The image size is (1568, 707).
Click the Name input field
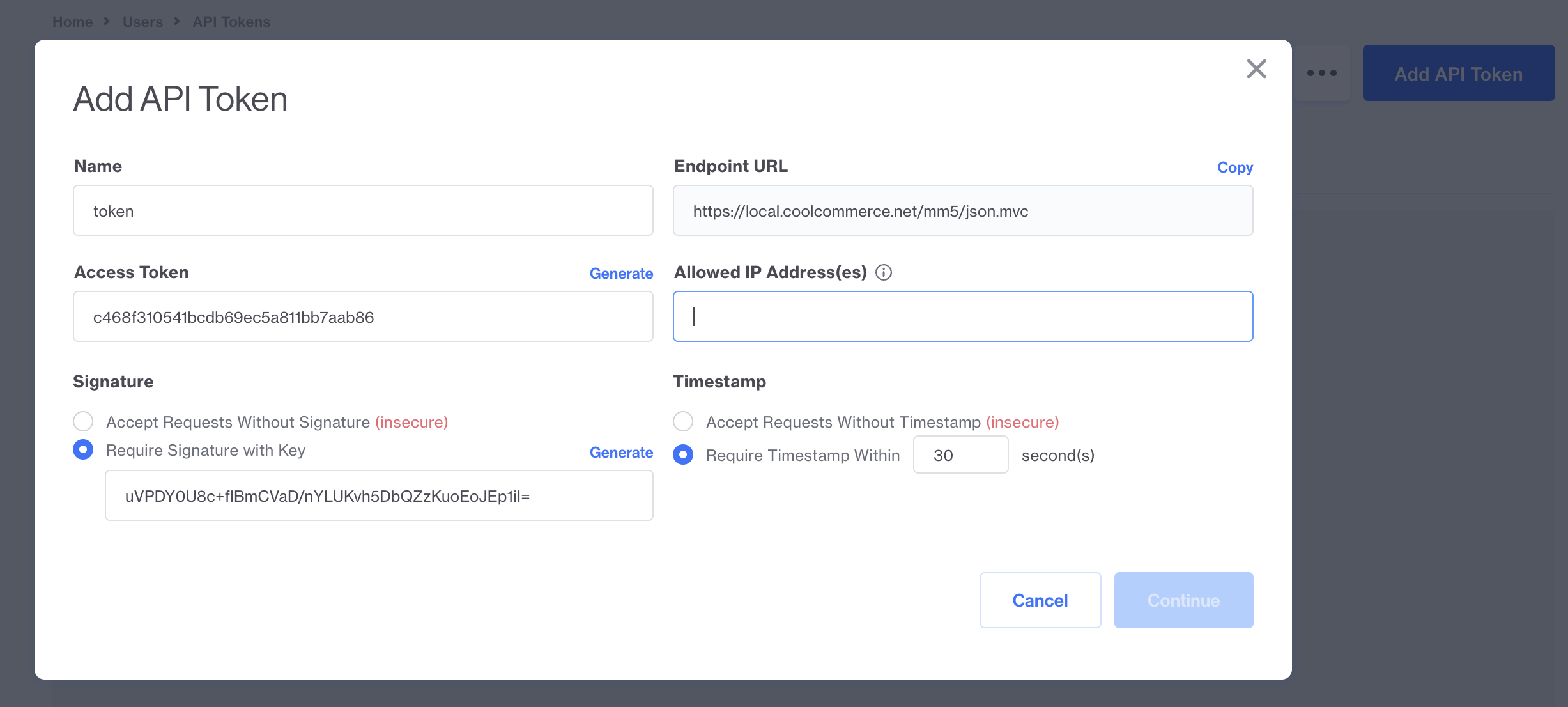[363, 211]
